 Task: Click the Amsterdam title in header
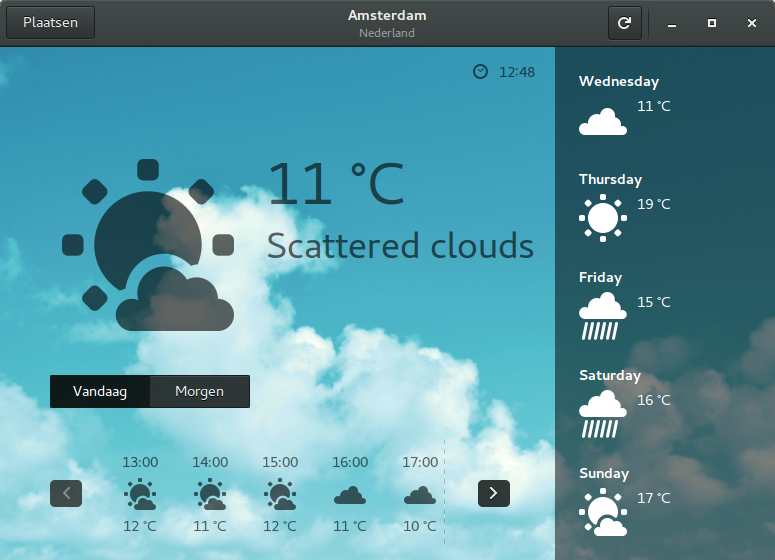pos(387,15)
